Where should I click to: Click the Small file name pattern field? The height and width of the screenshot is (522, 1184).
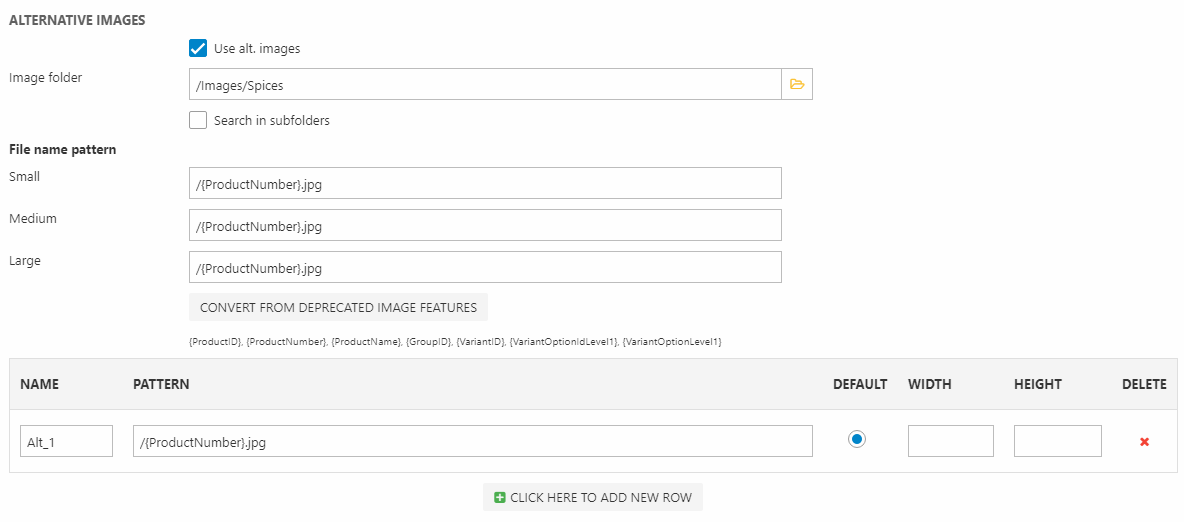coord(484,183)
